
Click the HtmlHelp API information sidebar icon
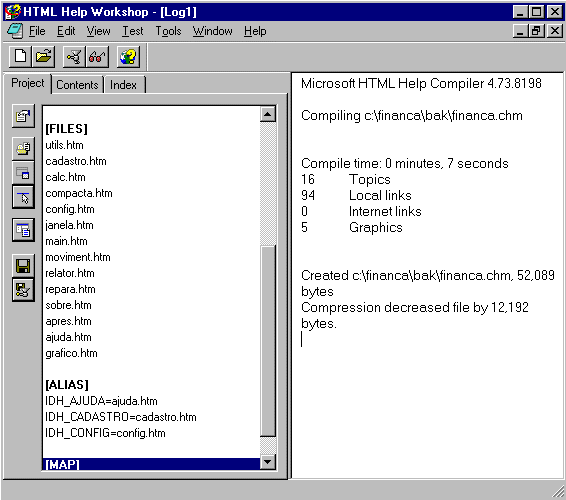(x=23, y=197)
